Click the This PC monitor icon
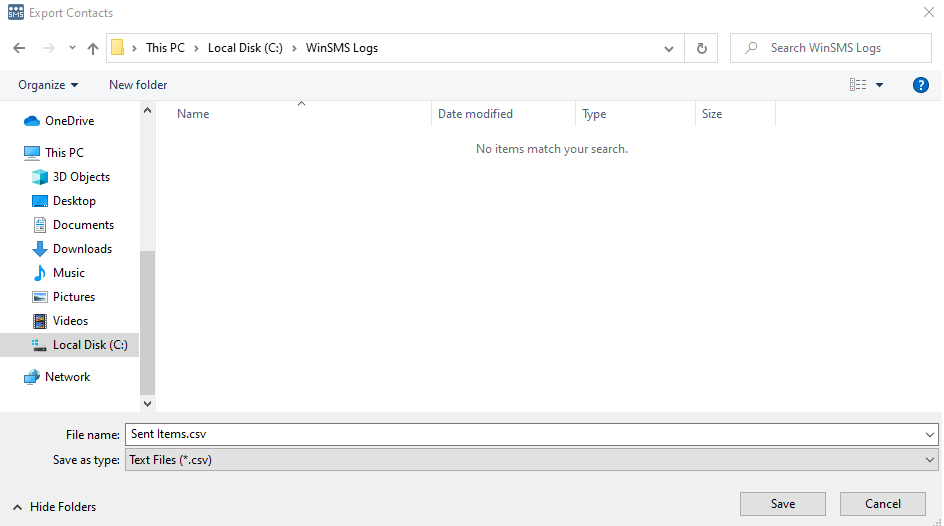 [32, 153]
